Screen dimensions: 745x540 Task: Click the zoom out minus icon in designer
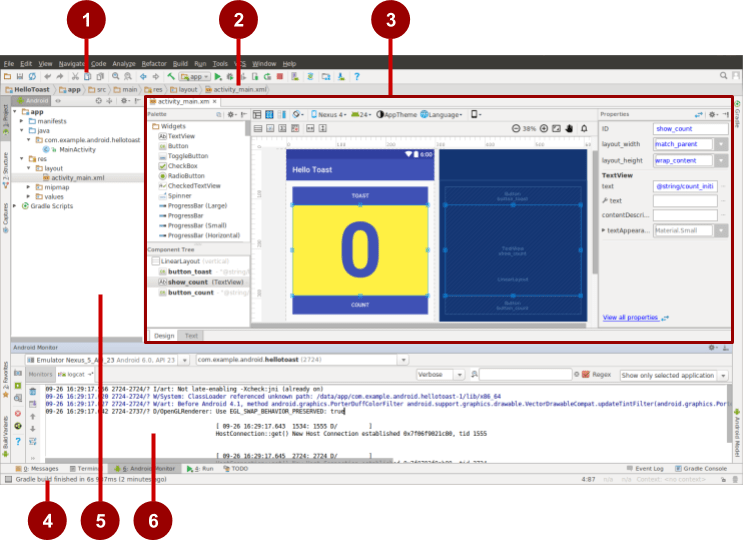pos(516,129)
